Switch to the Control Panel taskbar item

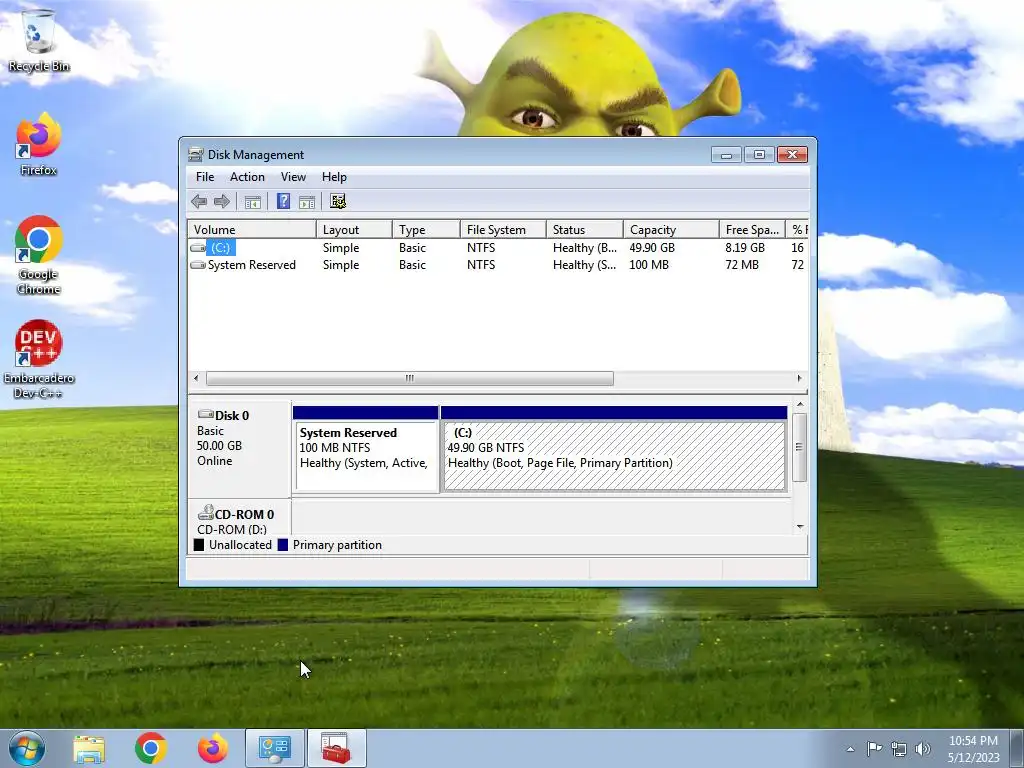pos(274,748)
